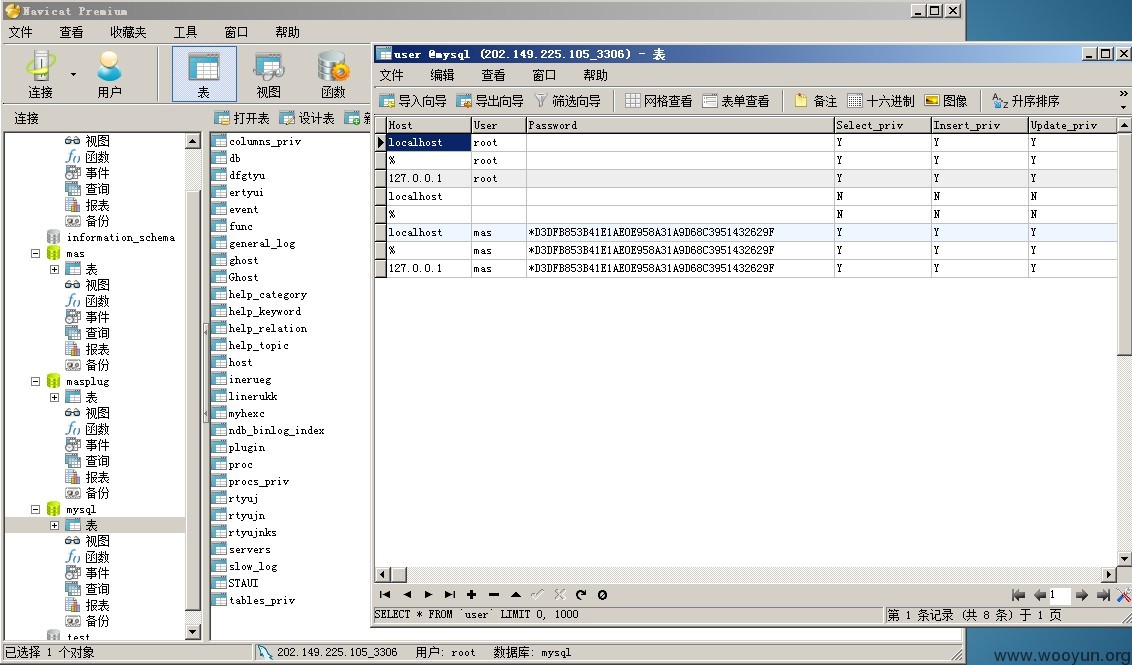
Task: Go to last page arrow button
Action: click(1103, 595)
